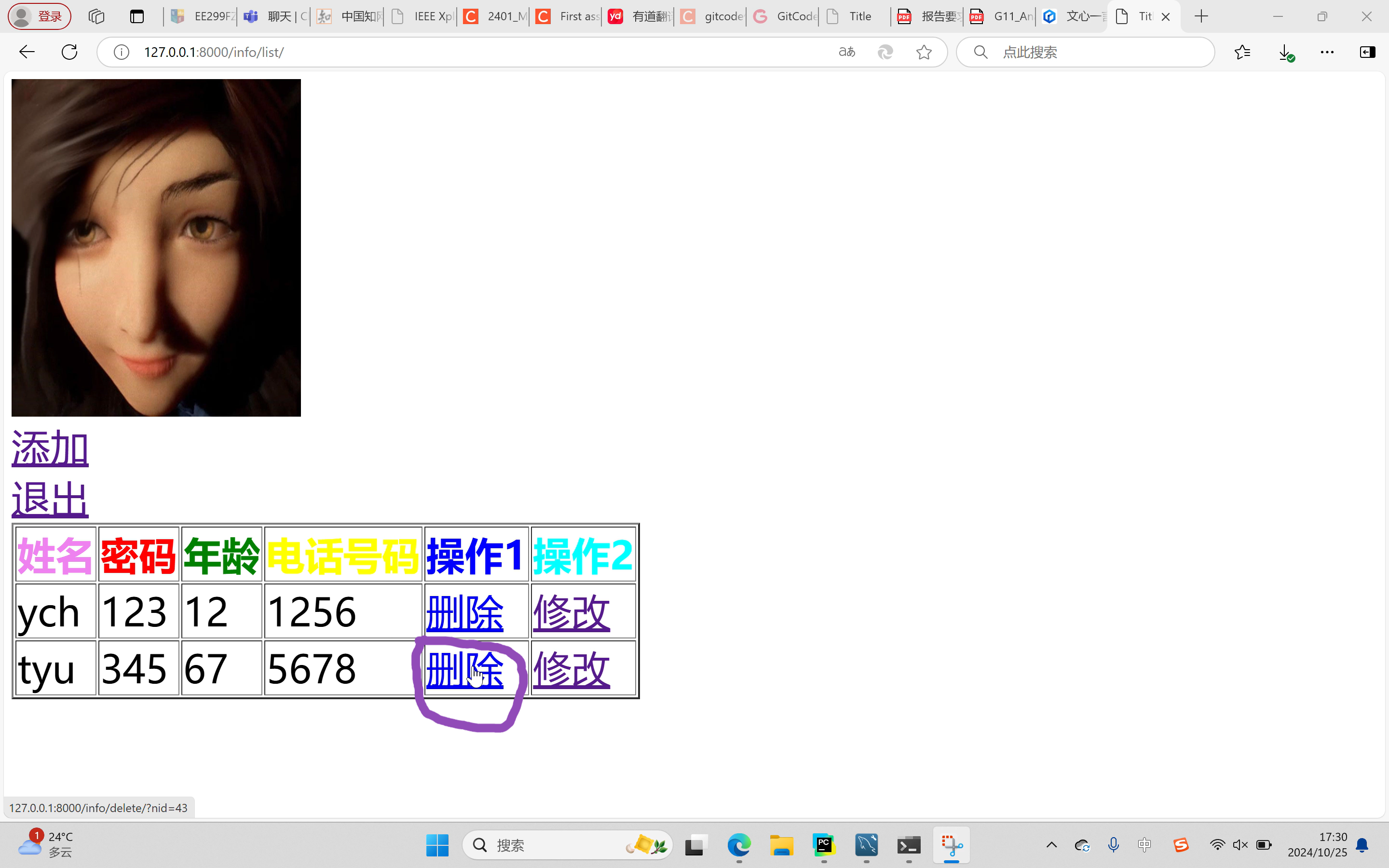
Task: Click 修改 link for tyu row
Action: click(x=571, y=669)
